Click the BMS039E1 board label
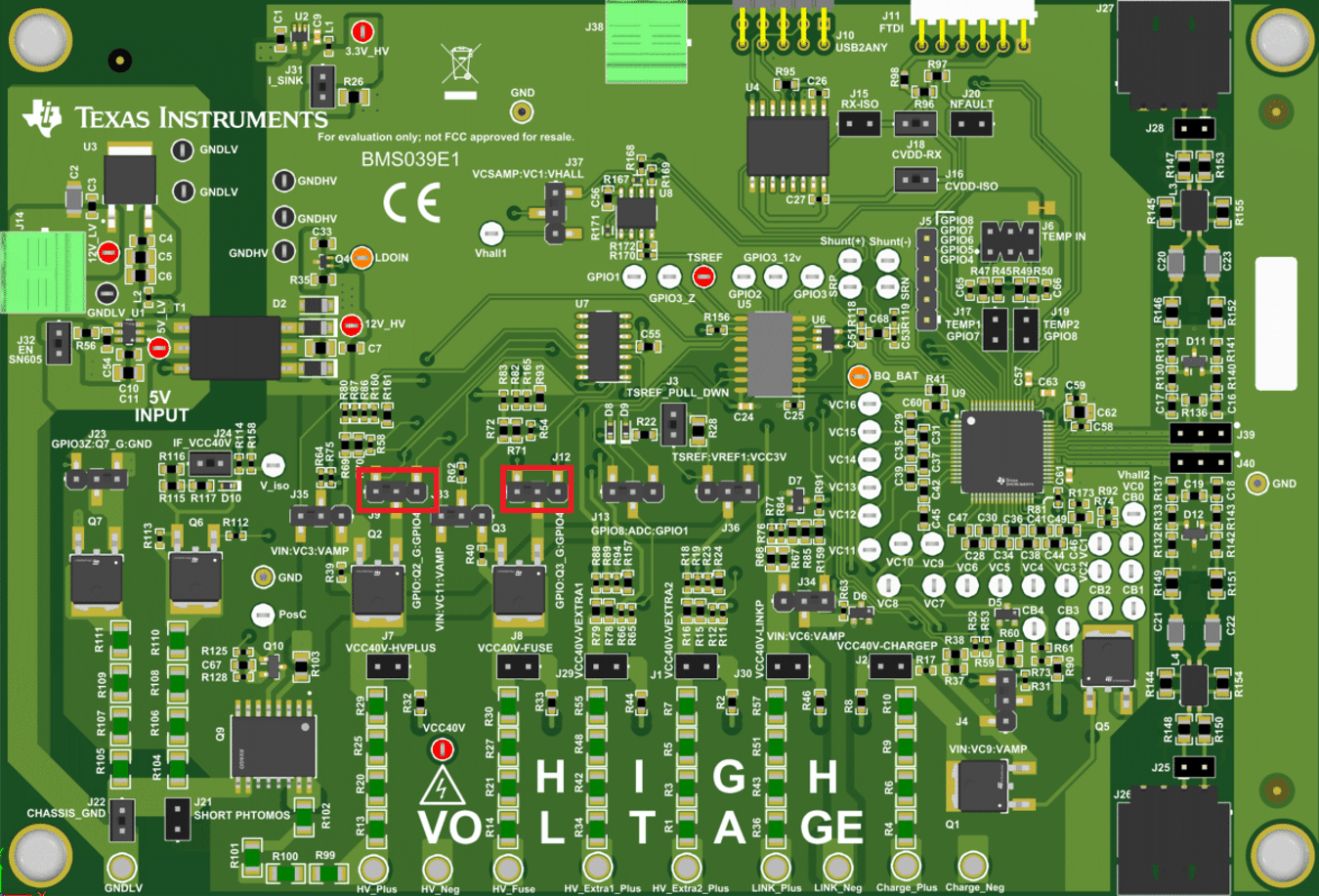 pyautogui.click(x=409, y=159)
